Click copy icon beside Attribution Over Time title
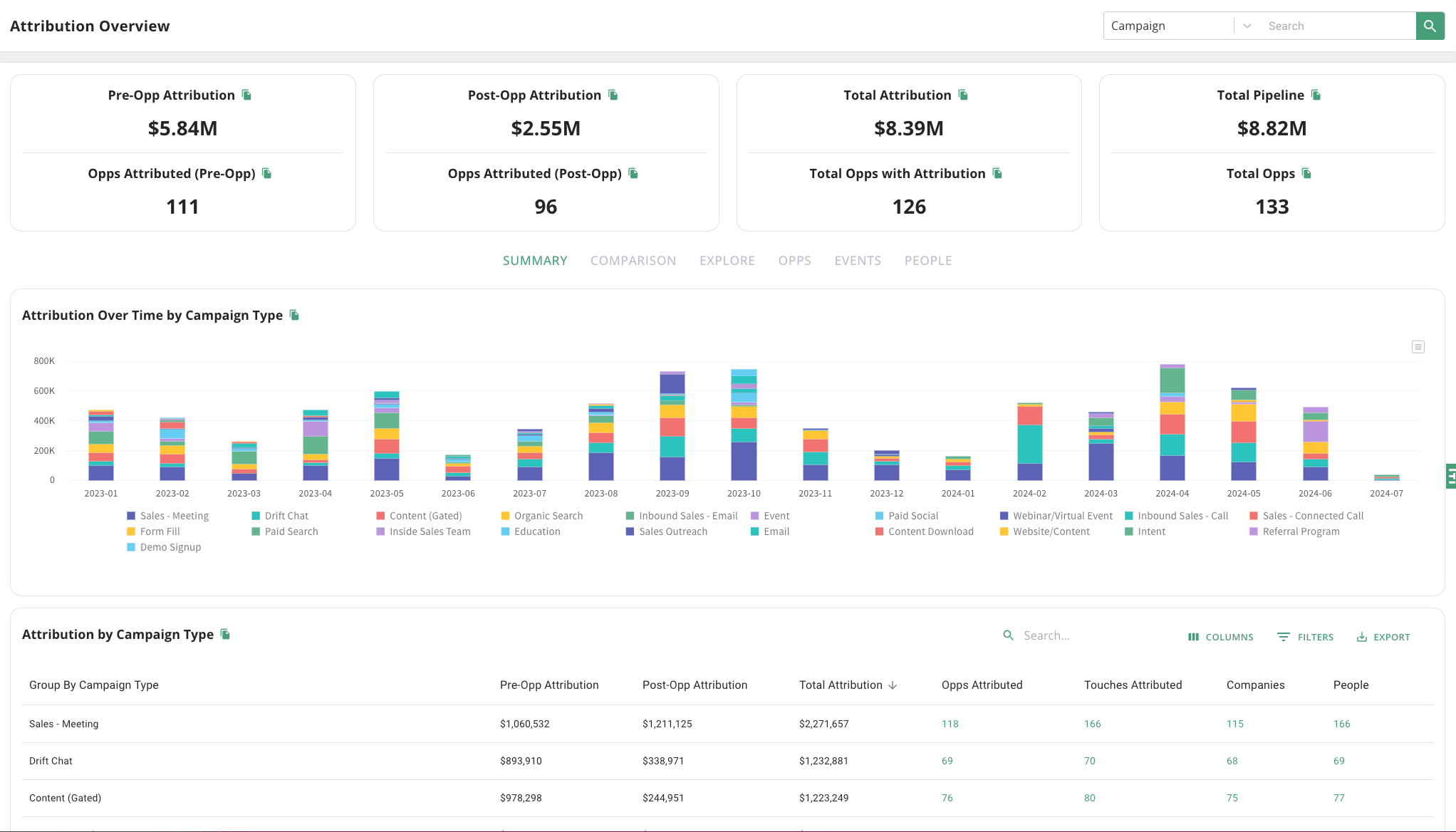Viewport: 1456px width, 832px height. pos(294,315)
